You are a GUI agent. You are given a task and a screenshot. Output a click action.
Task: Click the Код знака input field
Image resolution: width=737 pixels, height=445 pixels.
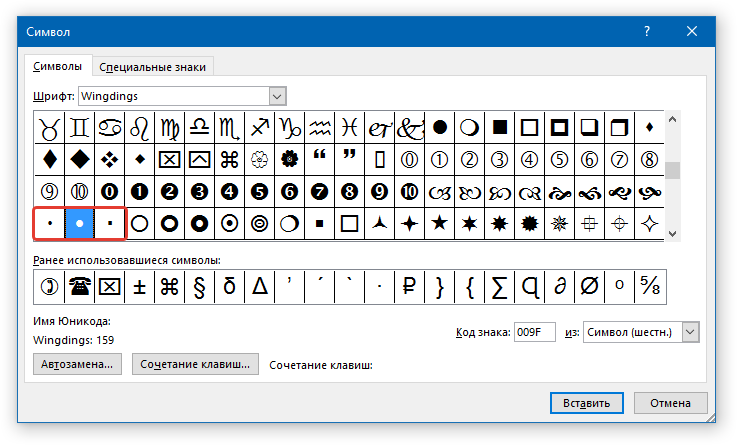(534, 332)
